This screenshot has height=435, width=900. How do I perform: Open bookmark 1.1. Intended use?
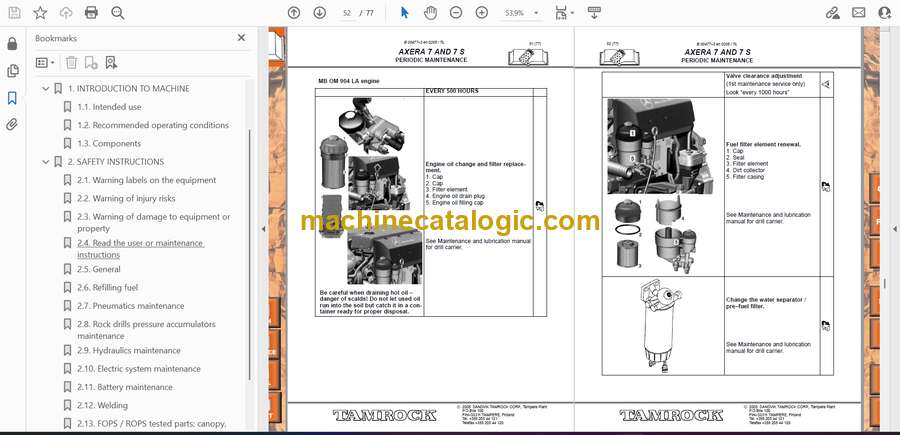[x=109, y=107]
